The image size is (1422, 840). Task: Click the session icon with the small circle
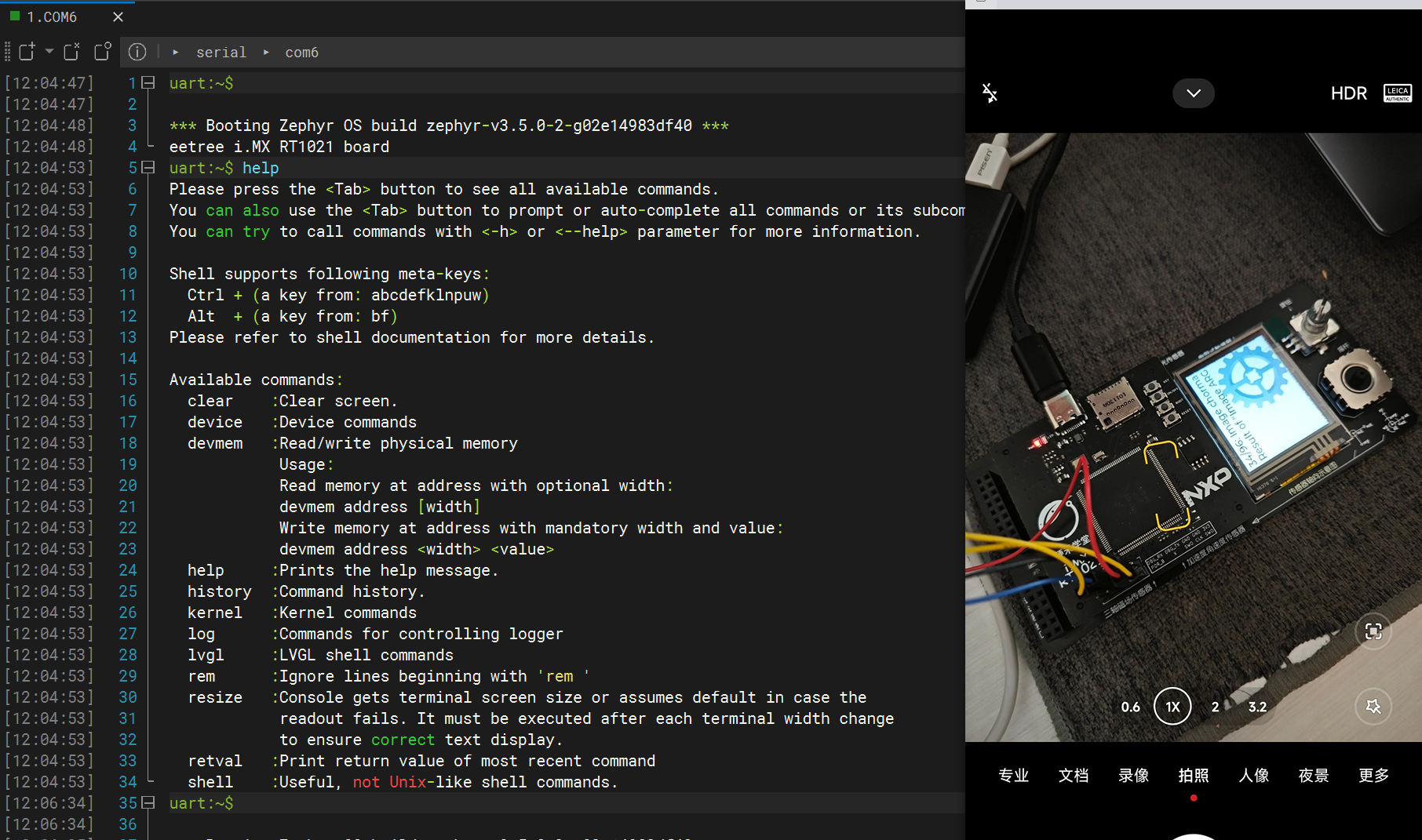(x=103, y=52)
